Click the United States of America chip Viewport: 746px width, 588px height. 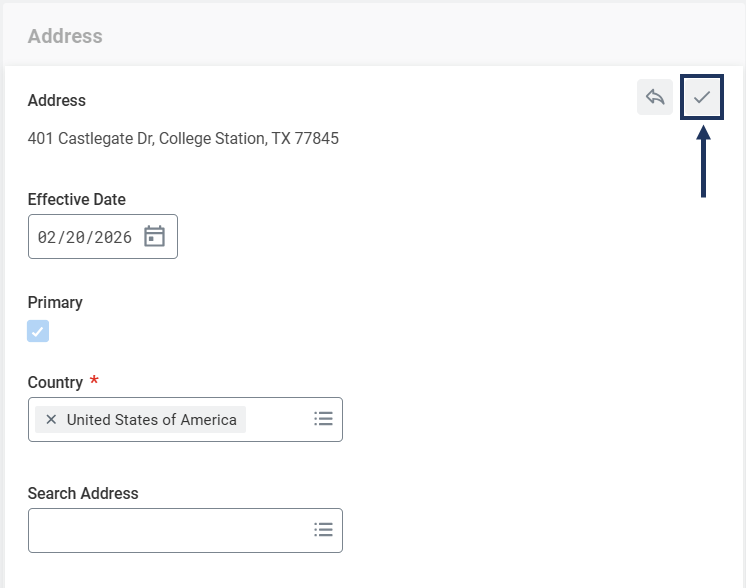pyautogui.click(x=151, y=420)
